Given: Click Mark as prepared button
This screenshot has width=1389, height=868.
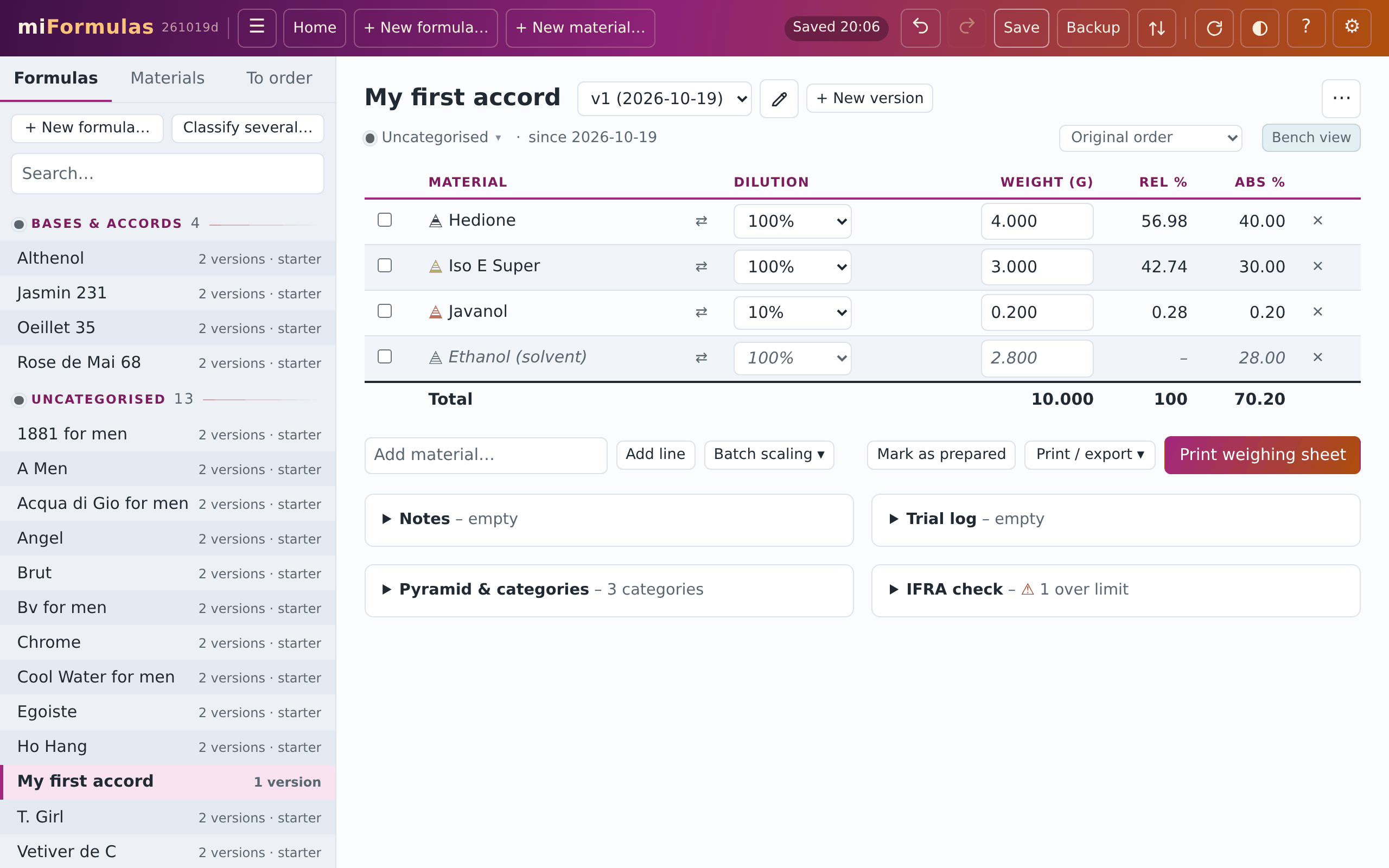Looking at the screenshot, I should [x=941, y=455].
